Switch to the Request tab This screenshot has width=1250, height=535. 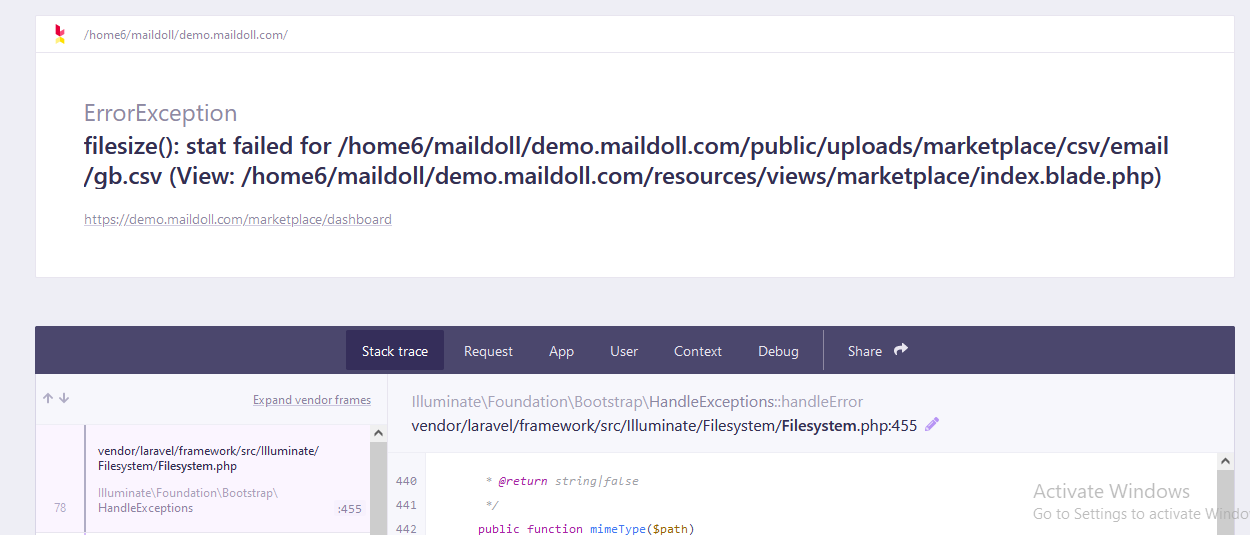(x=488, y=351)
